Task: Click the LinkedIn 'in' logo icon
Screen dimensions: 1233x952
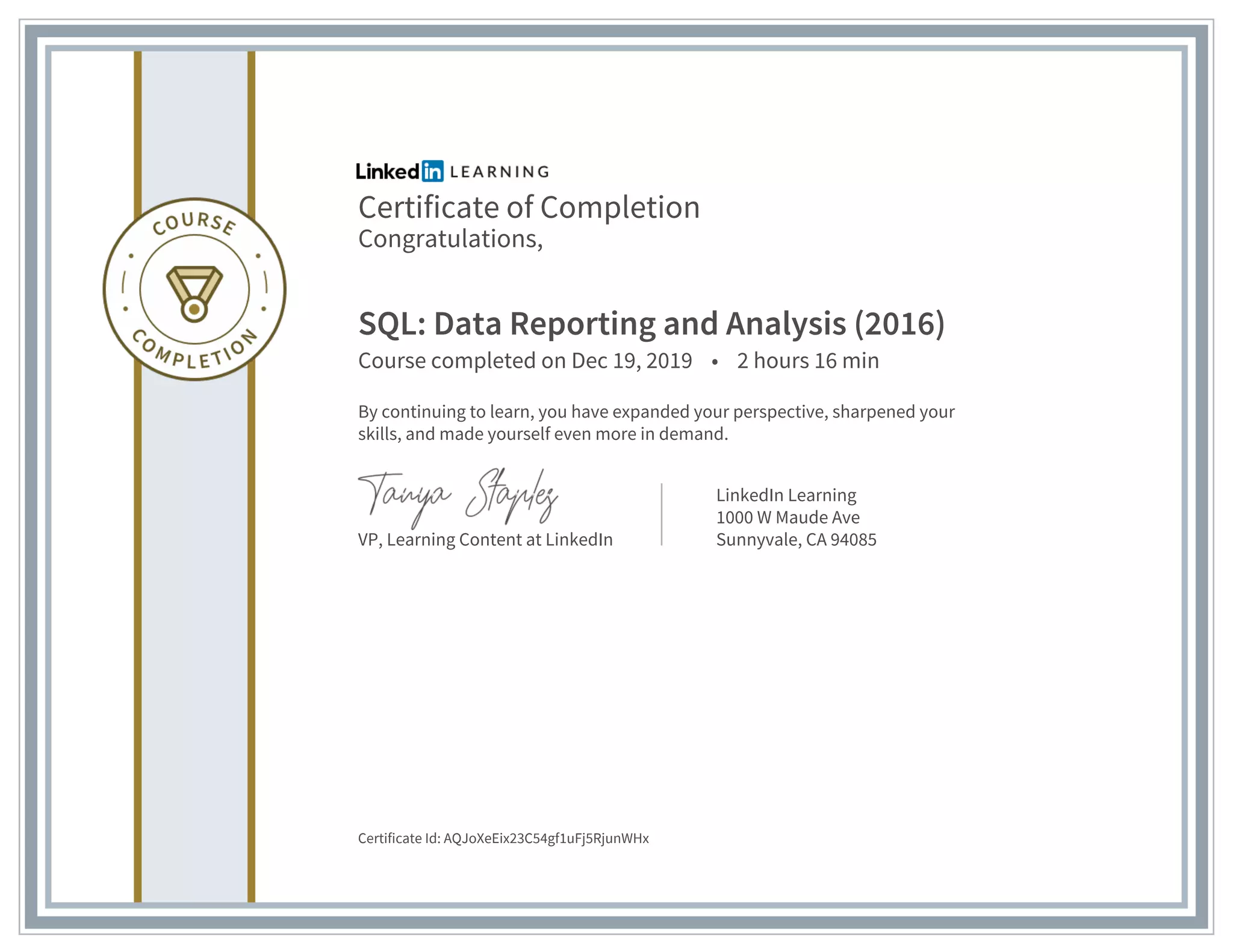Action: point(432,172)
